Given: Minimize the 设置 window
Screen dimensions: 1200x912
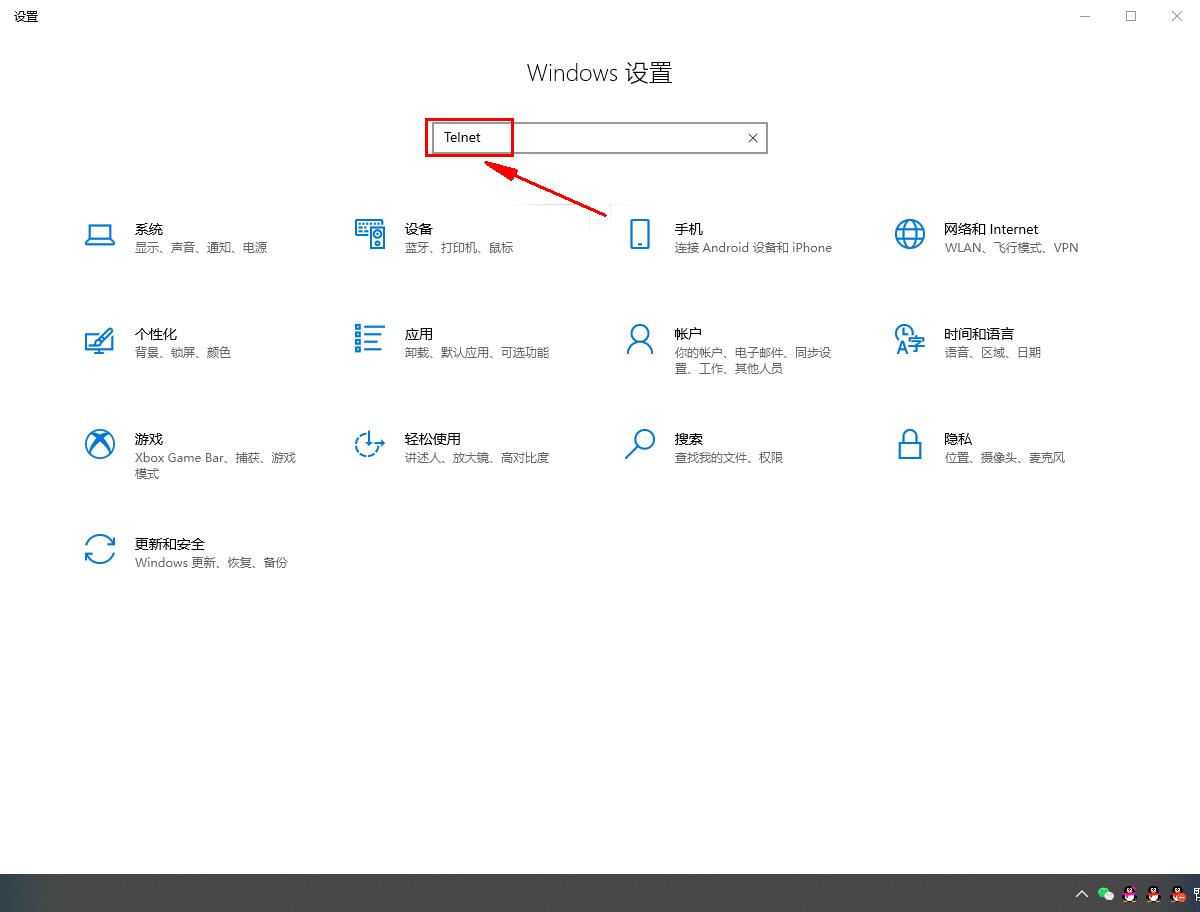Looking at the screenshot, I should 1086,16.
